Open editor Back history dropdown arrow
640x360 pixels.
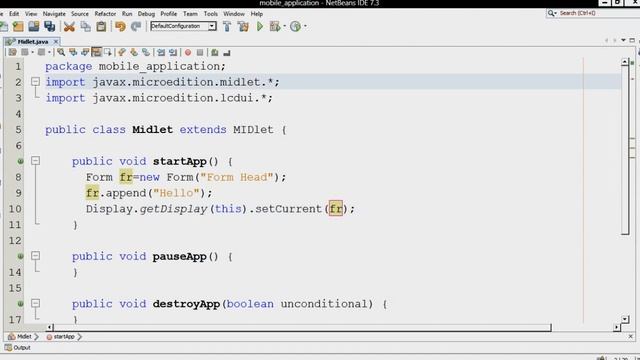tap(32, 52)
